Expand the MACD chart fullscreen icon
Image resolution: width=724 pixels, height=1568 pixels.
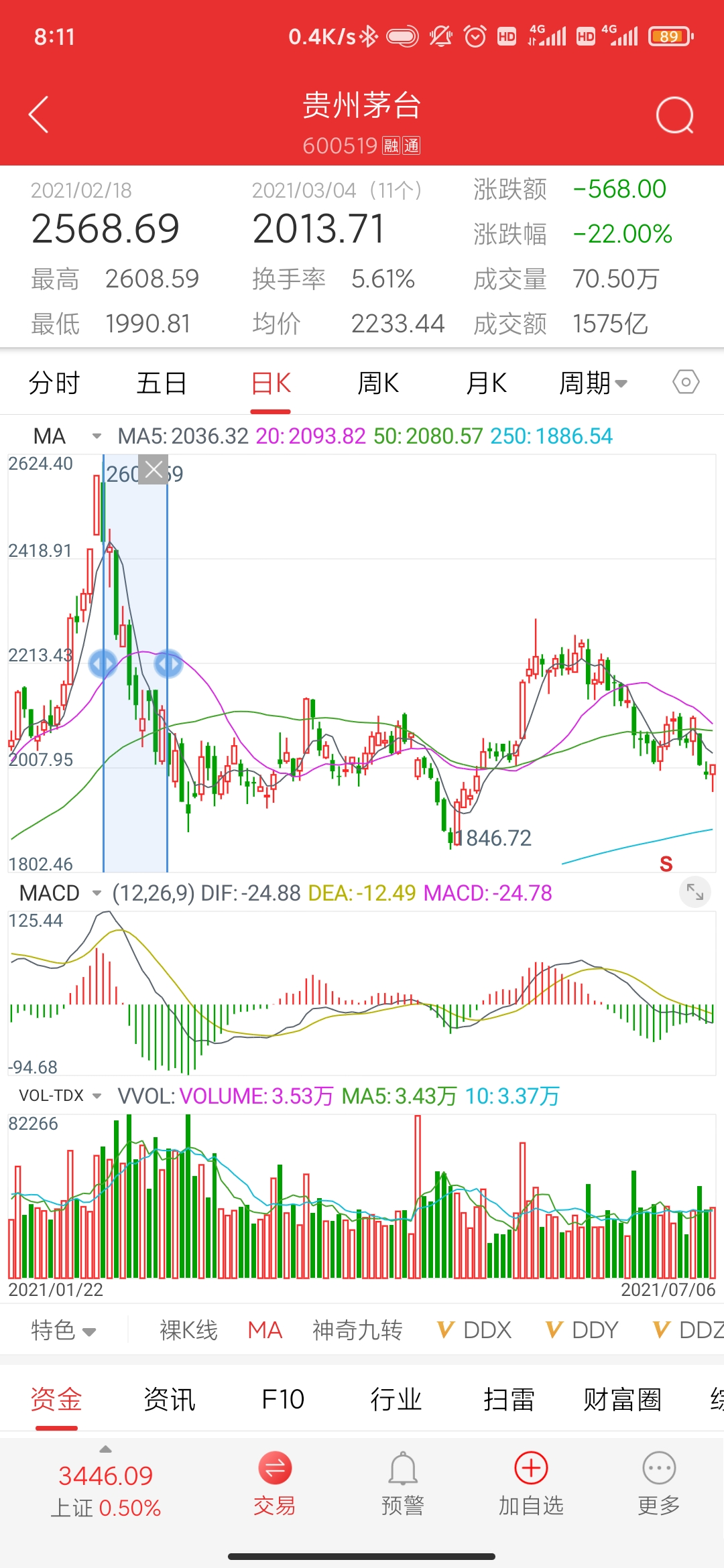click(x=695, y=892)
